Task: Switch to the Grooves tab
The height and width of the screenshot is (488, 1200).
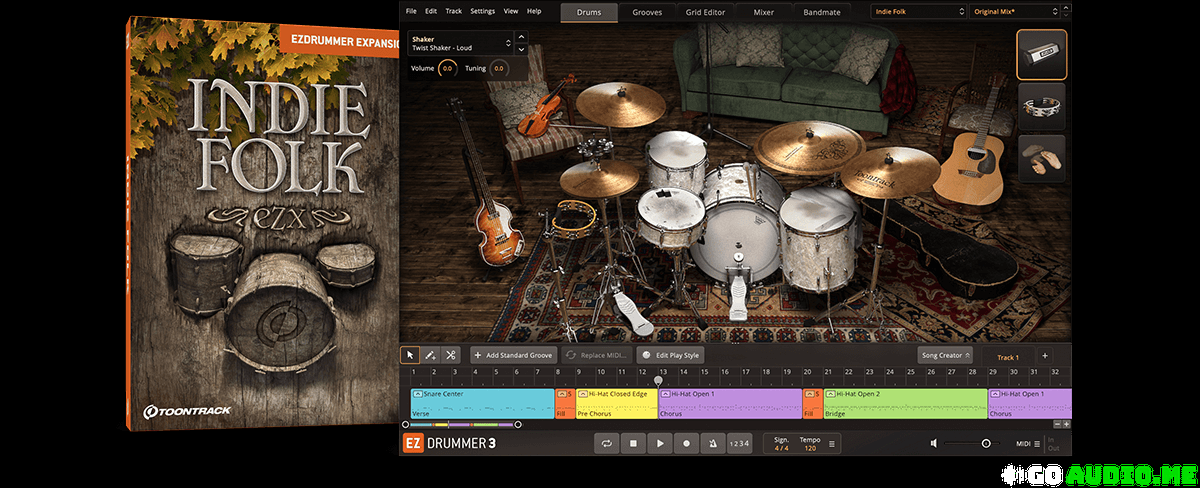Action: coord(647,12)
